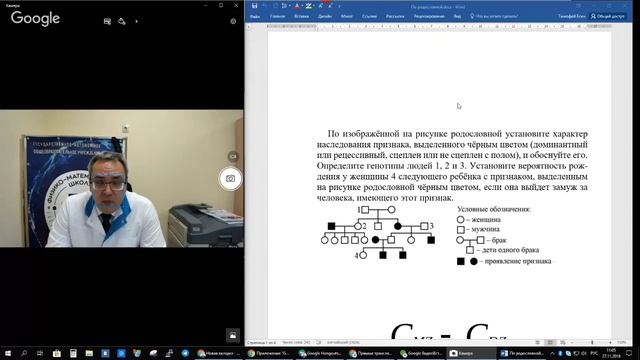Screen dimensions: 640x360
Task: Open the Макет ribbon tab
Action: [x=347, y=16]
